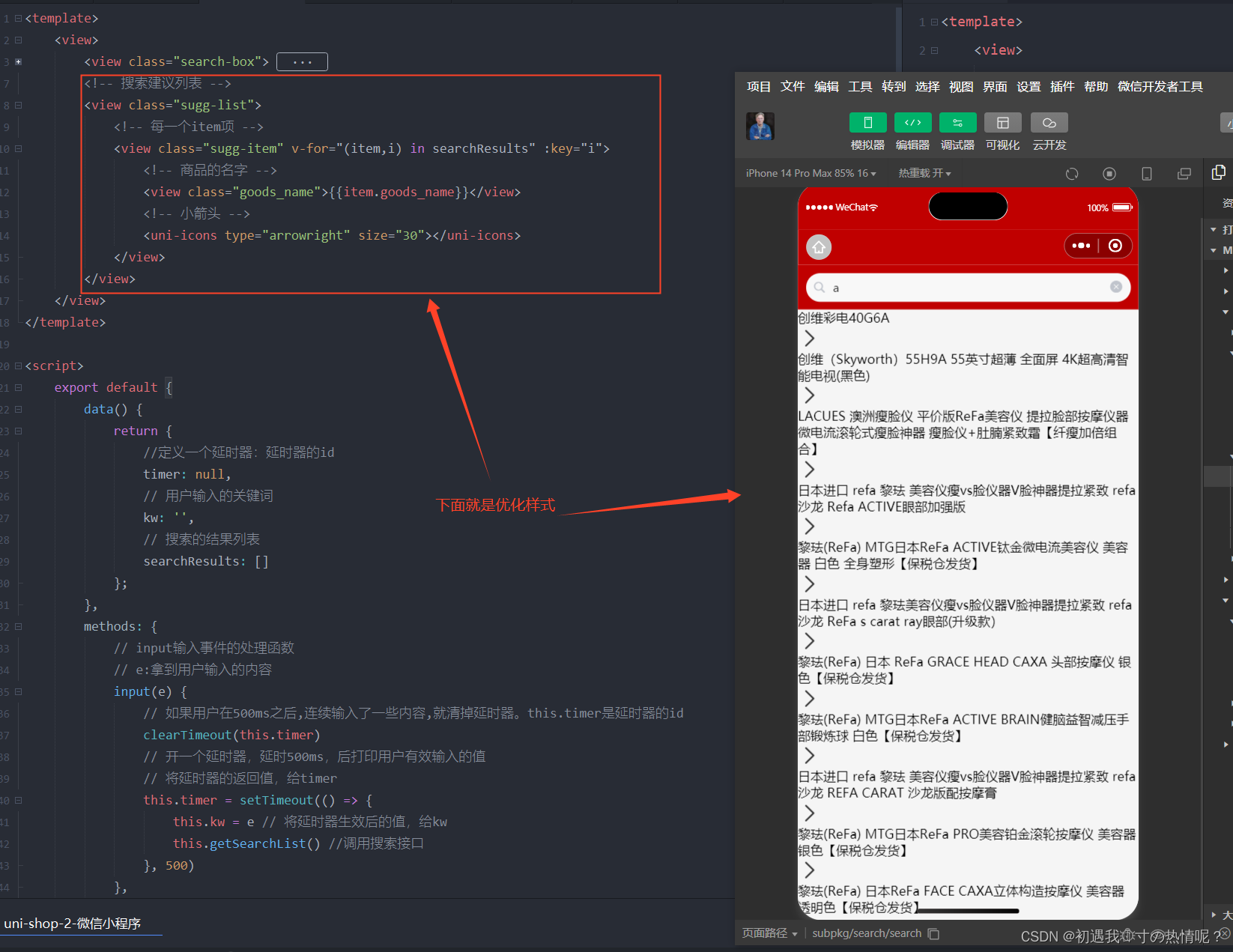Tap arrow under ReFa ACTIVE BRAIN item
1233x952 pixels.
[x=809, y=755]
